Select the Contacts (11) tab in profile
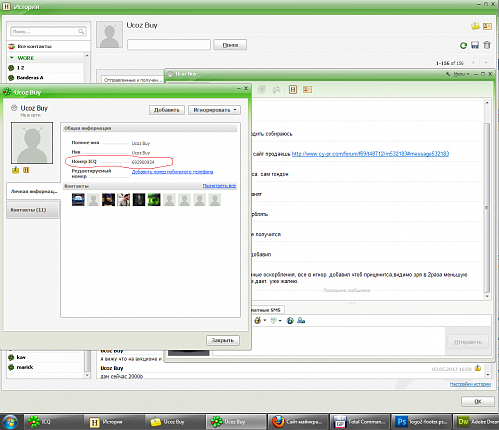The height and width of the screenshot is (430, 499). pyautogui.click(x=33, y=210)
